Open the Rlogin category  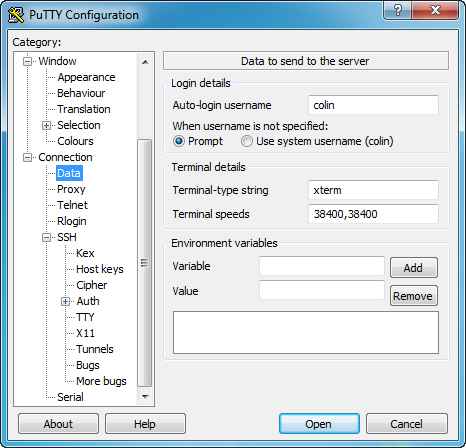pos(72,221)
